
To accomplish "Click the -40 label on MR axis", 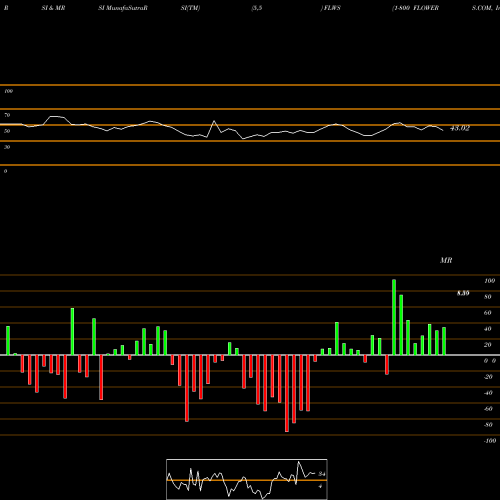I will [x=488, y=393].
